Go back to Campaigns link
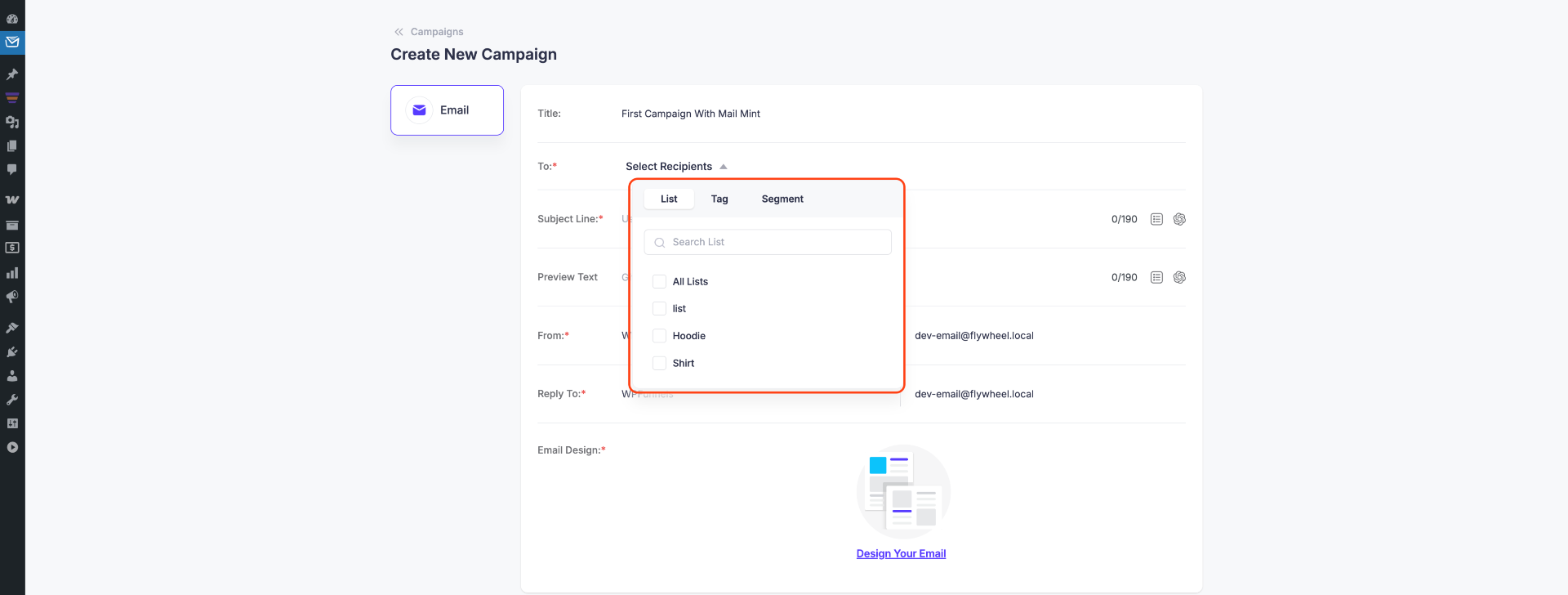The width and height of the screenshot is (1568, 595). click(x=437, y=32)
